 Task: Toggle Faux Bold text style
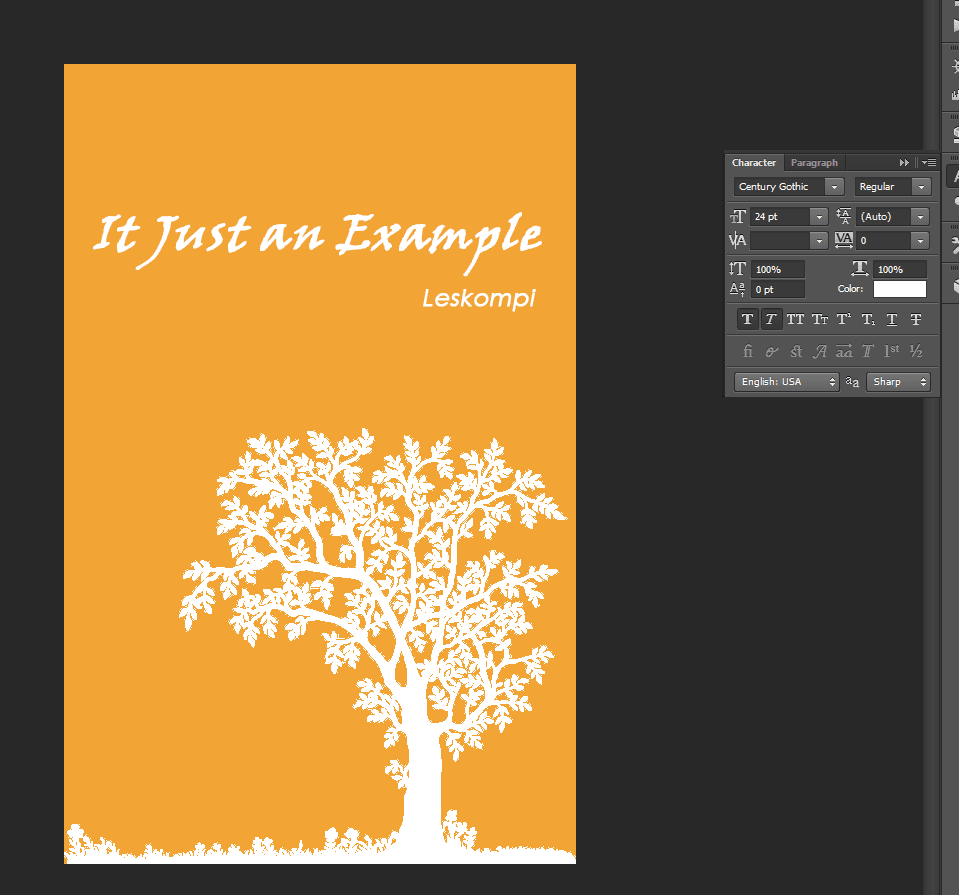[x=747, y=320]
